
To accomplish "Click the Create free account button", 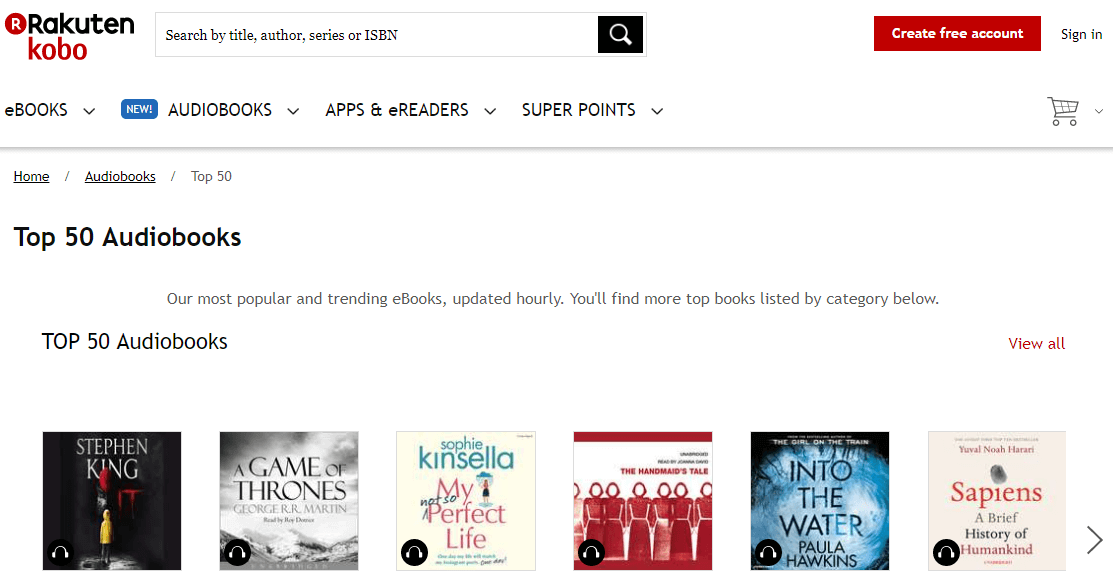I will [957, 33].
